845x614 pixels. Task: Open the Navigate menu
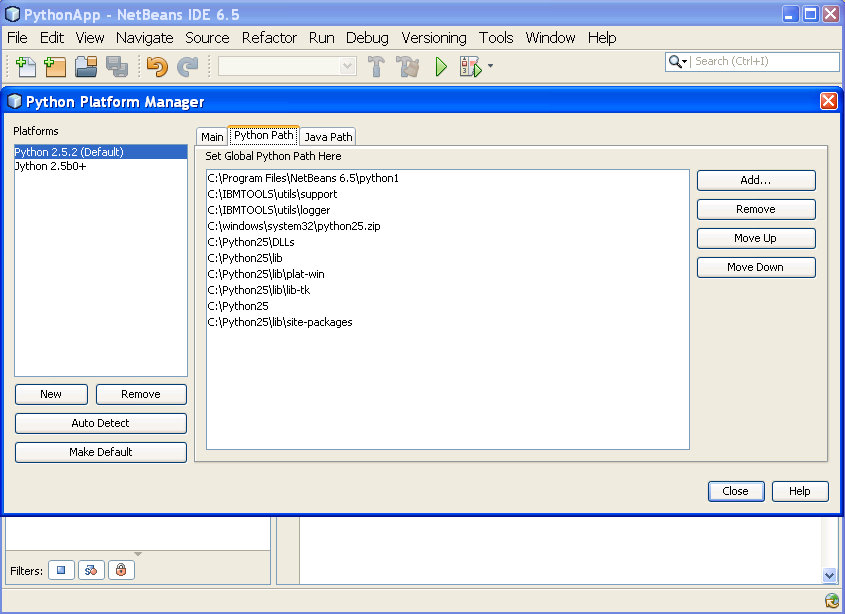[x=144, y=38]
